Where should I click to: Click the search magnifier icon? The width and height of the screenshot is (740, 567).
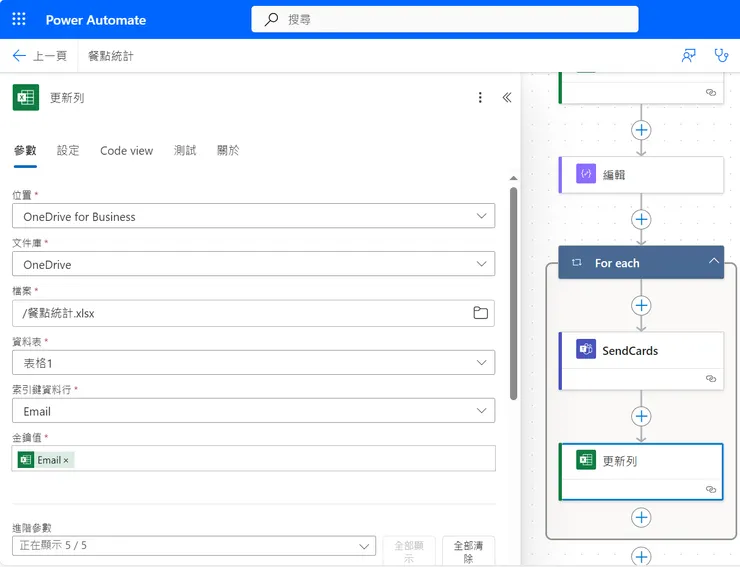click(271, 19)
